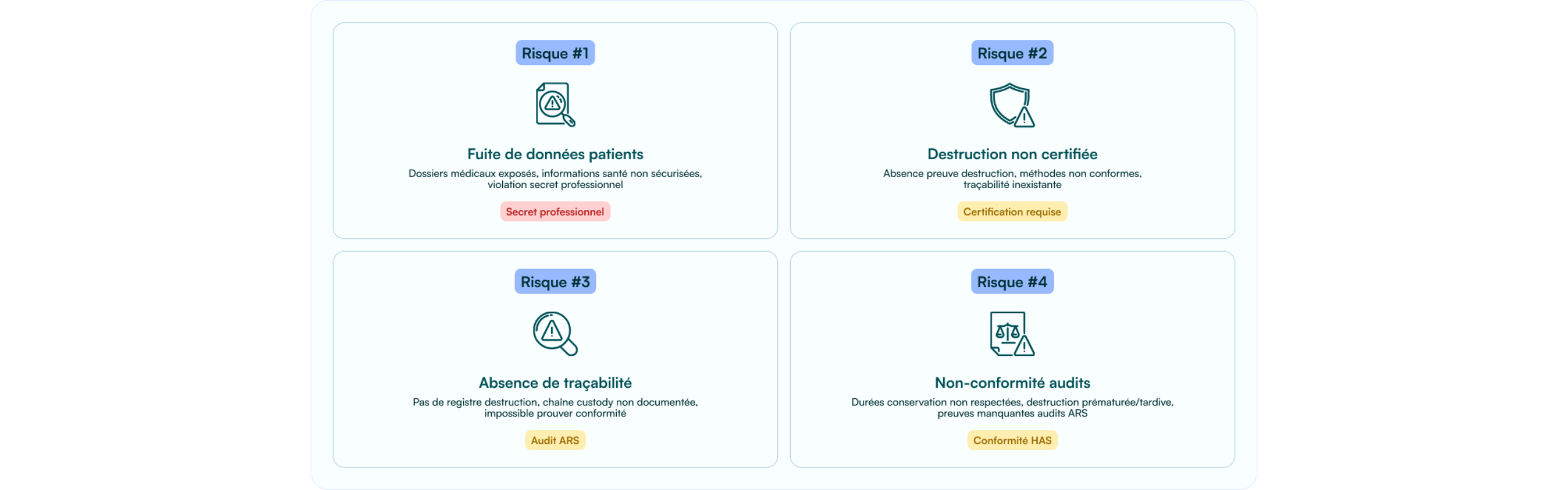This screenshot has height=490, width=1568.
Task: Click the magnifier alert icon
Action: (x=555, y=334)
